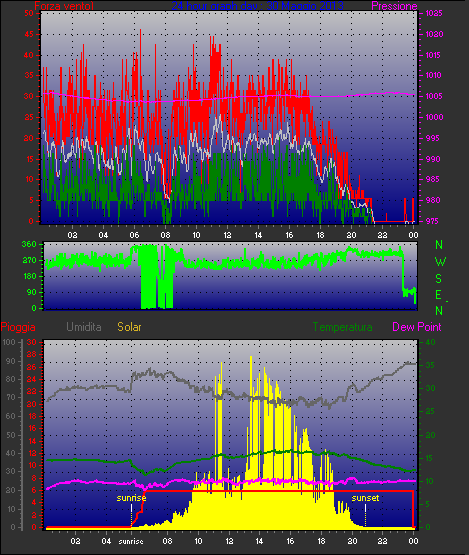The image size is (469, 555).
Task: Click the 1000 value on the pressure axis
Action: (x=434, y=117)
